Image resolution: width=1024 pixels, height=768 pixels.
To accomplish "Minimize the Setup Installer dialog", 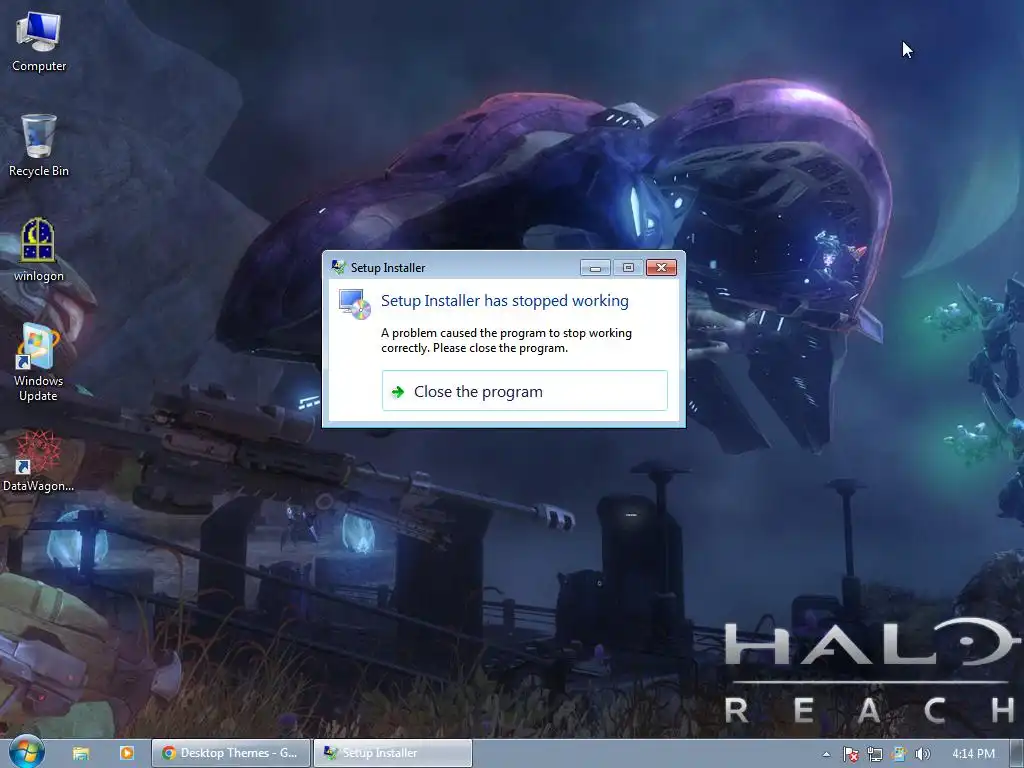I will tap(595, 267).
